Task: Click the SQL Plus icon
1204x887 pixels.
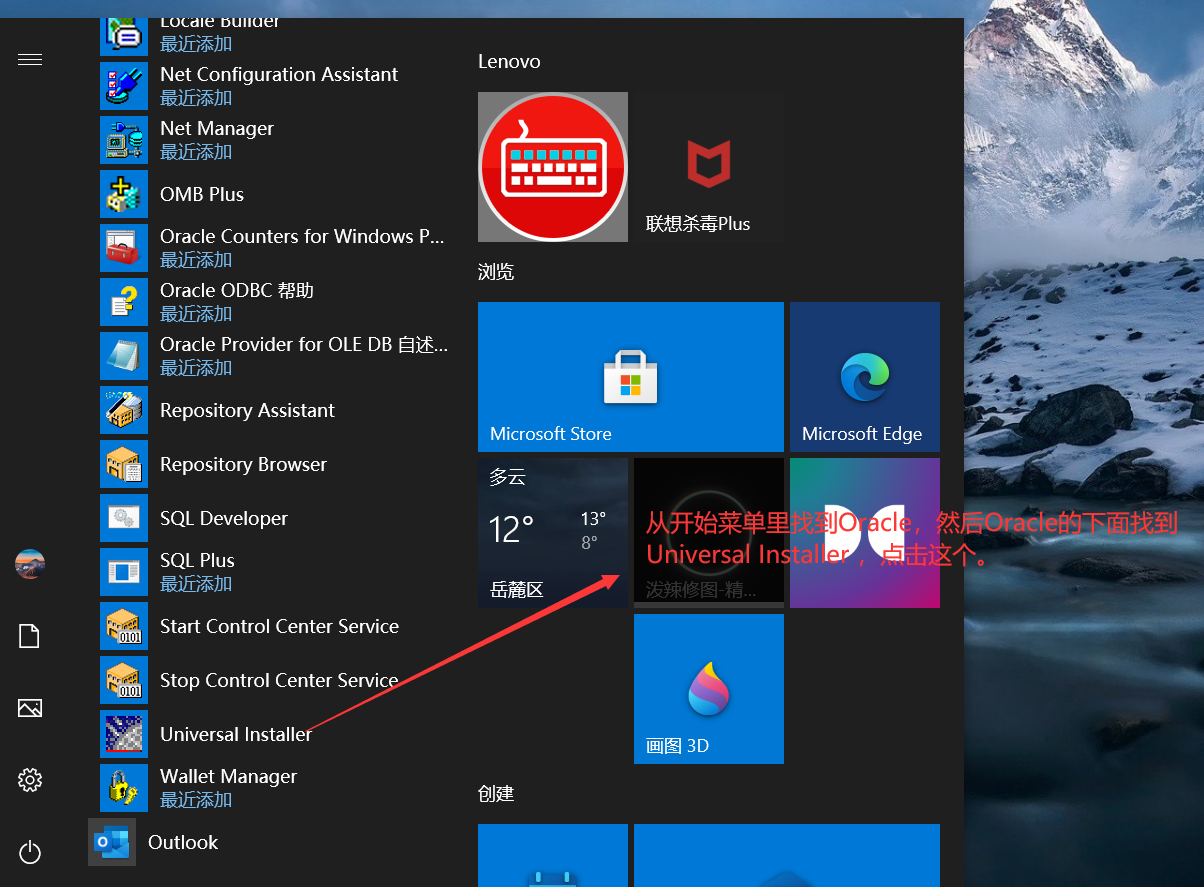Action: [124, 572]
